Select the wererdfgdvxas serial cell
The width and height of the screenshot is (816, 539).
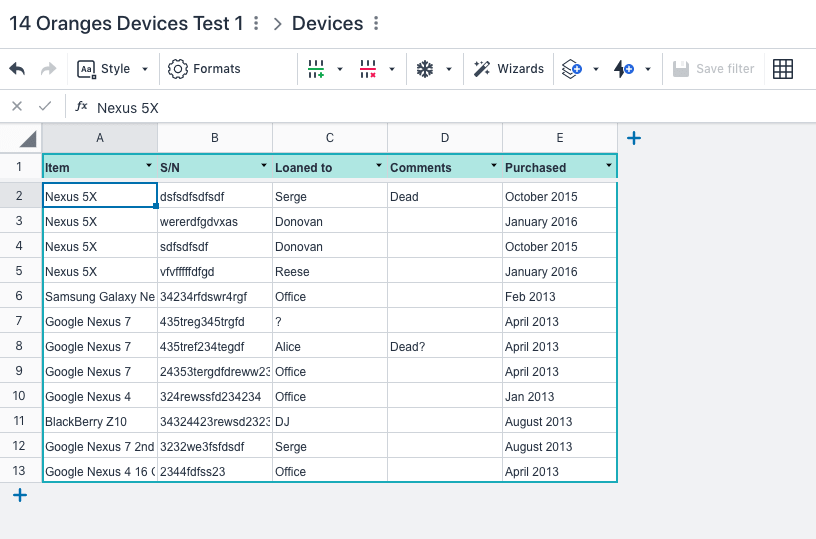215,221
